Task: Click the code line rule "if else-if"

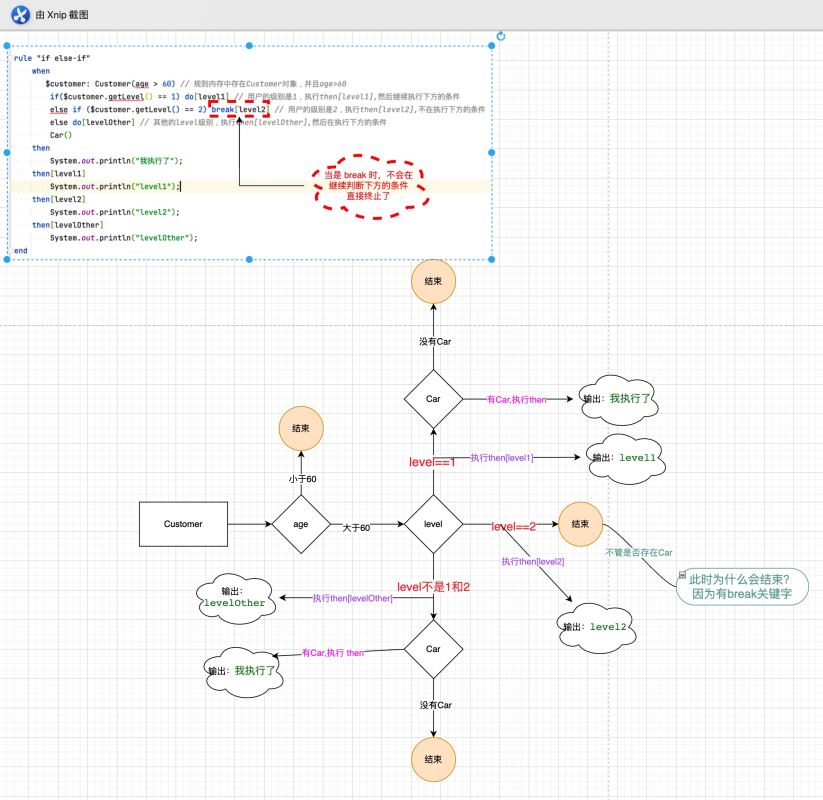Action: tap(52, 58)
